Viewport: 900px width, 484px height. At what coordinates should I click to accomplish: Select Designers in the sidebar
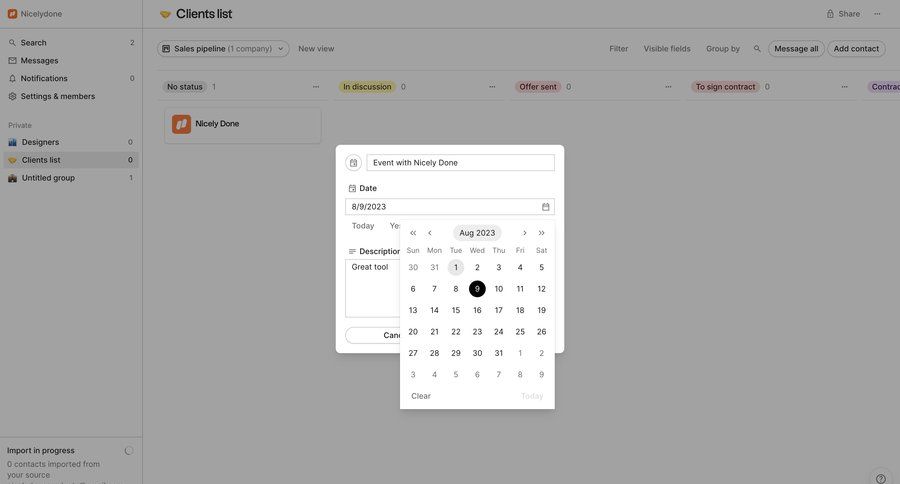pyautogui.click(x=40, y=142)
